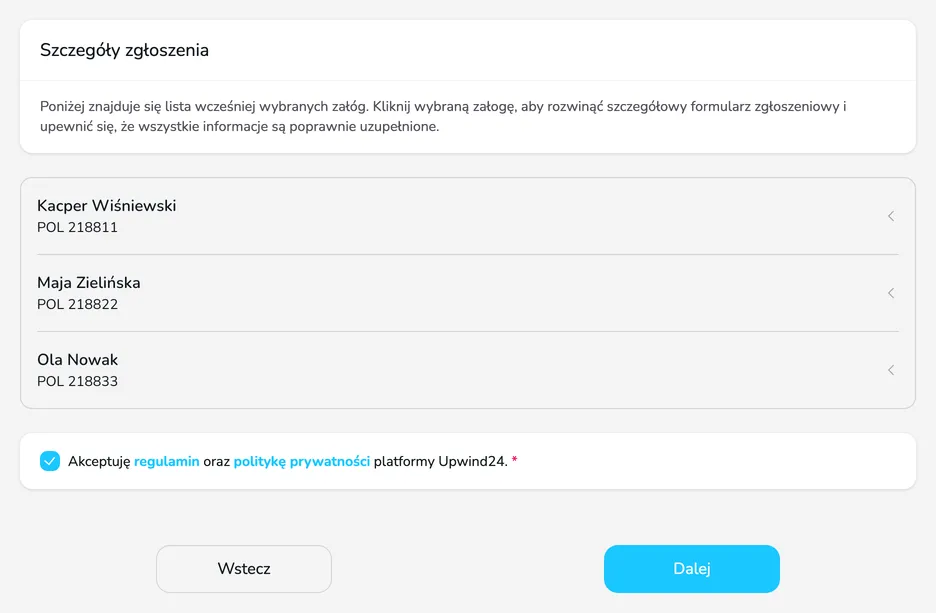The height and width of the screenshot is (613, 936).
Task: Click the instruction paragraph about crews
Action: [443, 116]
